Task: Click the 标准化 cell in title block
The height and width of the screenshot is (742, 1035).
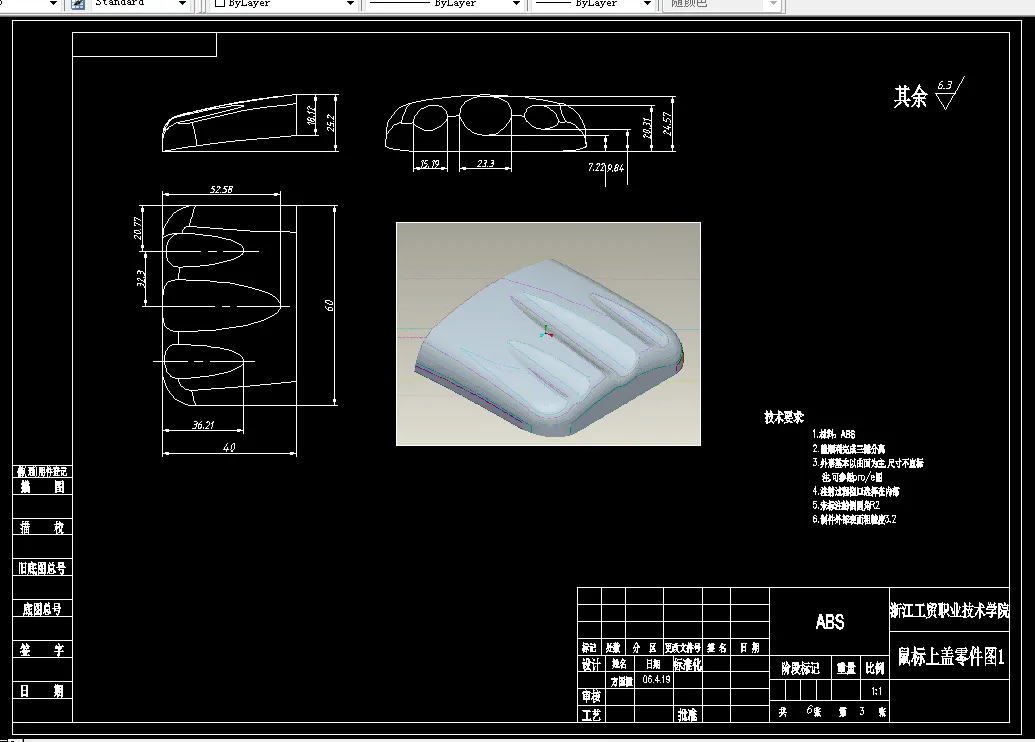Action: [688, 664]
